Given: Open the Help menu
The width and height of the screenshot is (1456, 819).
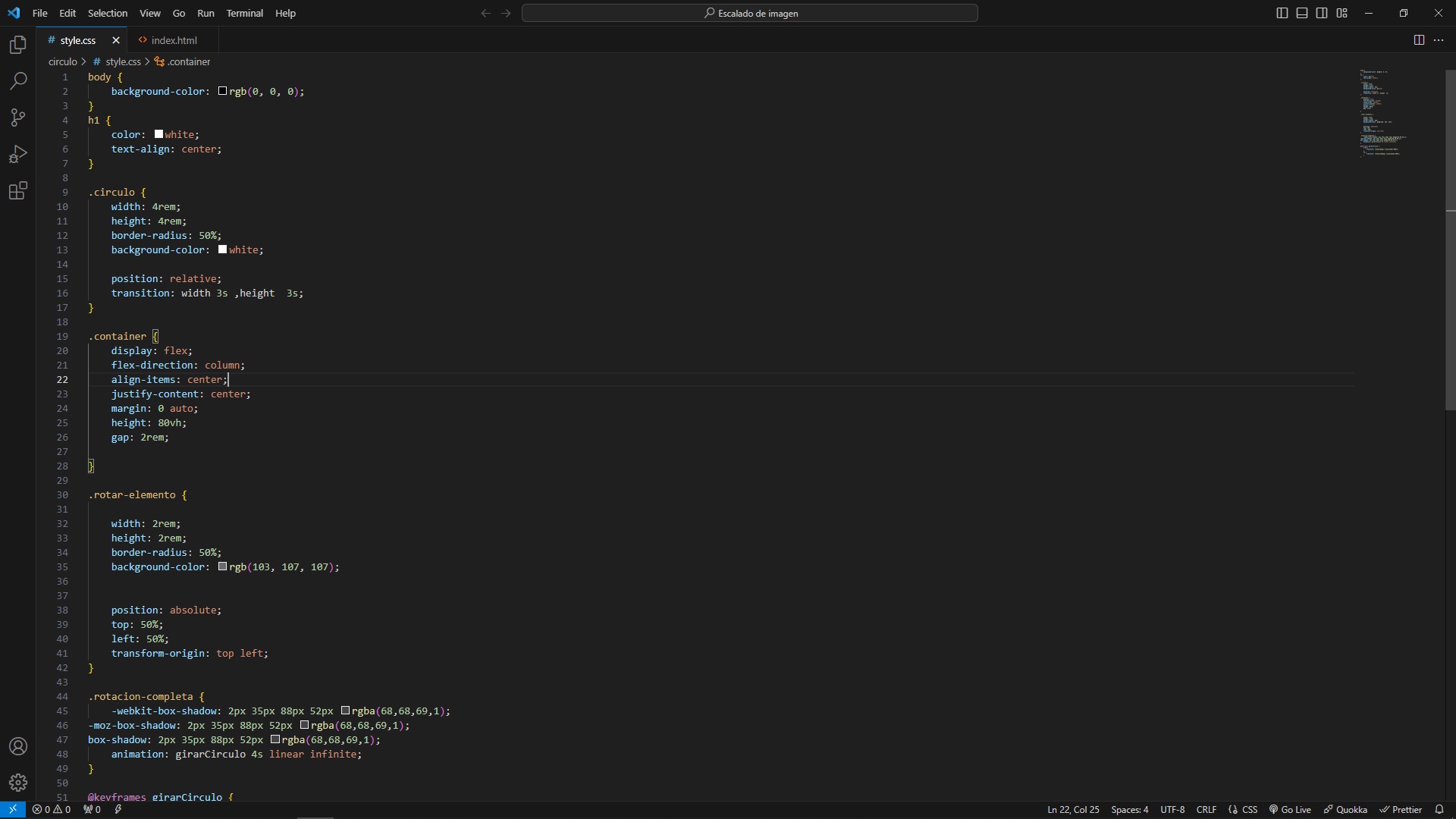Looking at the screenshot, I should pos(285,13).
